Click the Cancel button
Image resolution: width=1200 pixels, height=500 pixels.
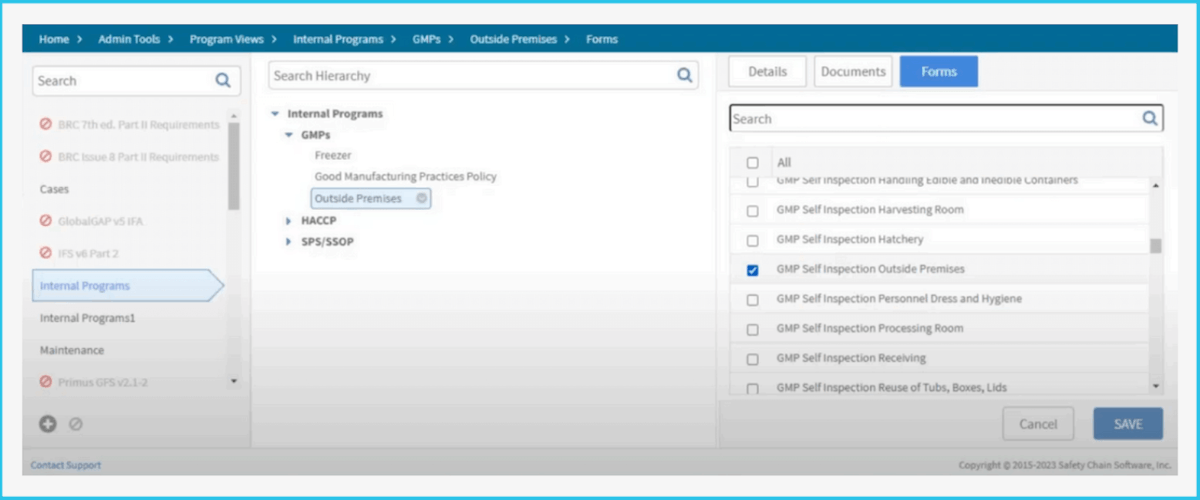[1038, 424]
